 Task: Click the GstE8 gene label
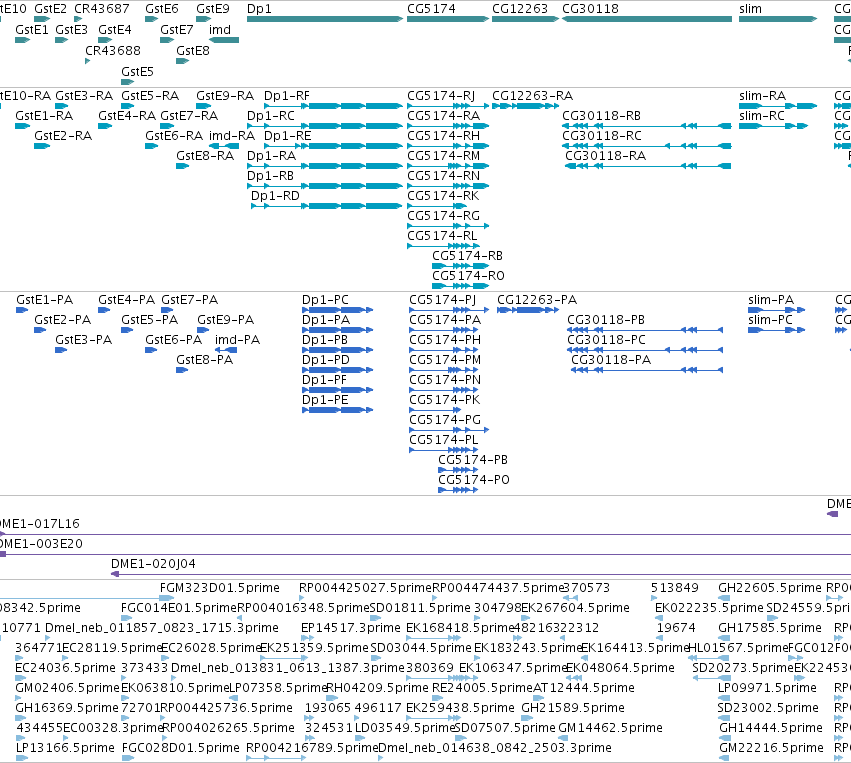point(193,50)
